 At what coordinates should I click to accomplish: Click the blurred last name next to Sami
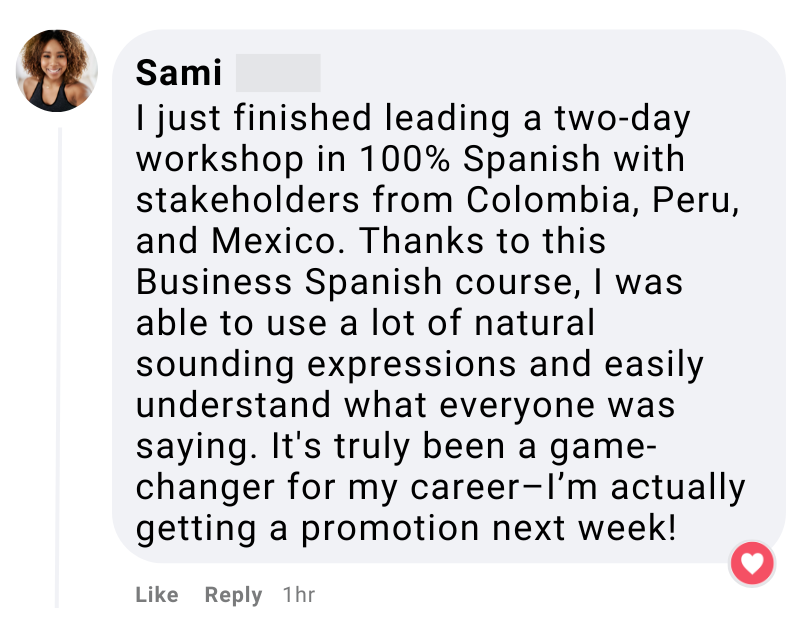[x=278, y=73]
